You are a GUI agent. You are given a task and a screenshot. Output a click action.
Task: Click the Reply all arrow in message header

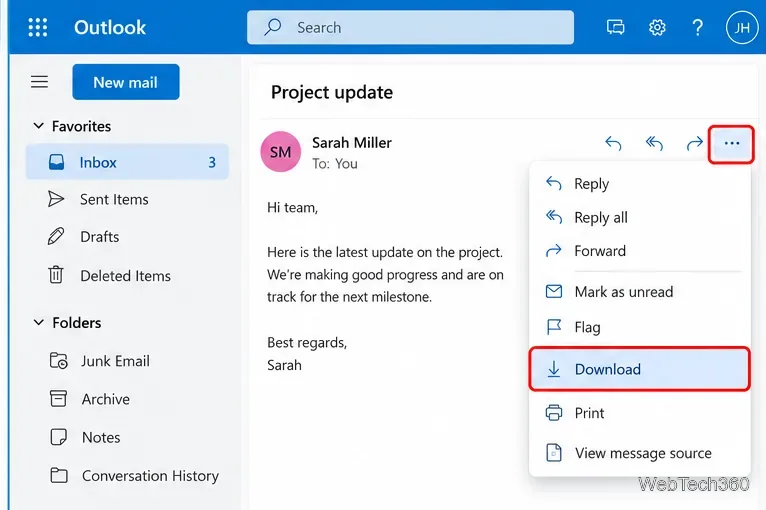pos(654,143)
